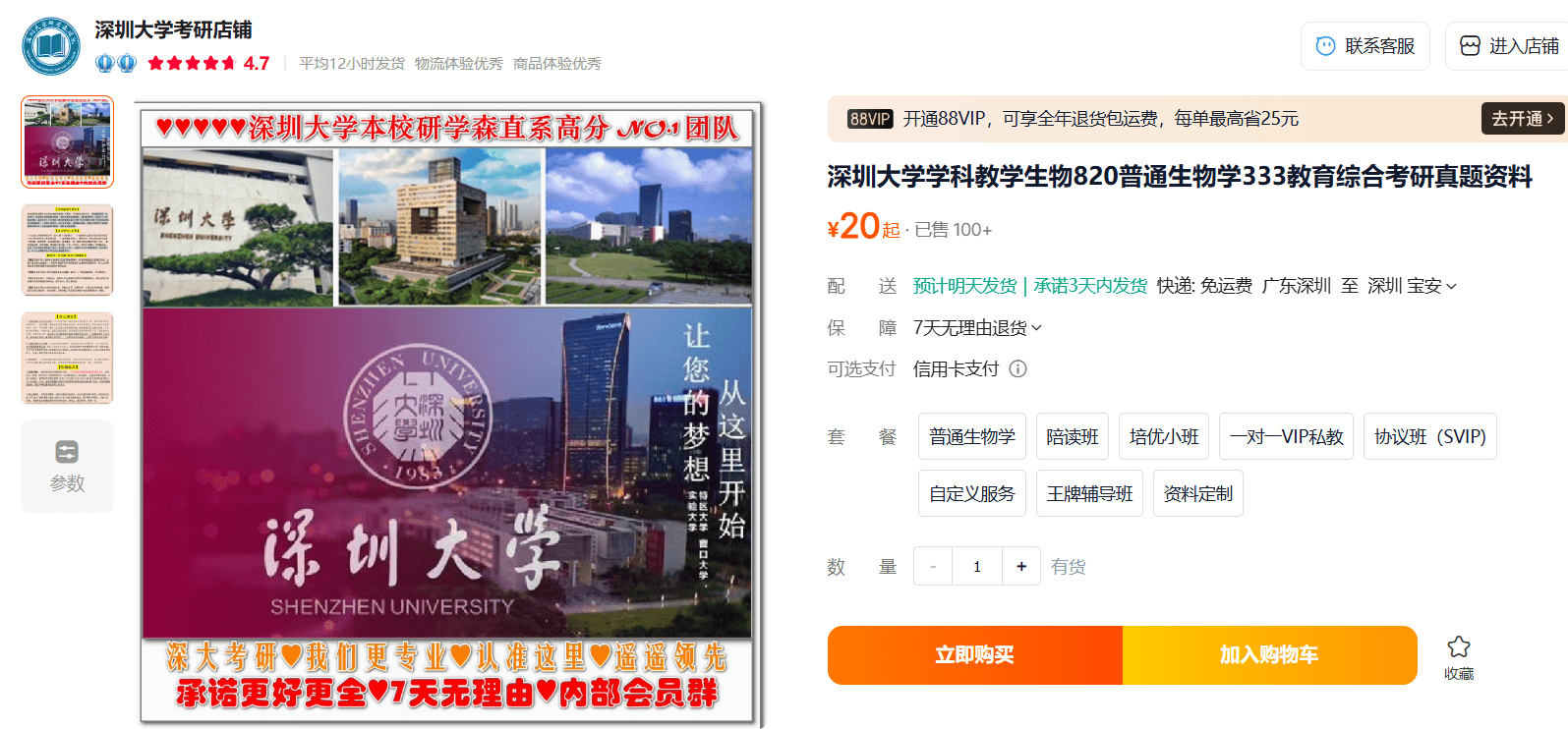The image size is (1568, 729).
Task: Click 加入购物车 to add to cart
Action: click(1269, 655)
